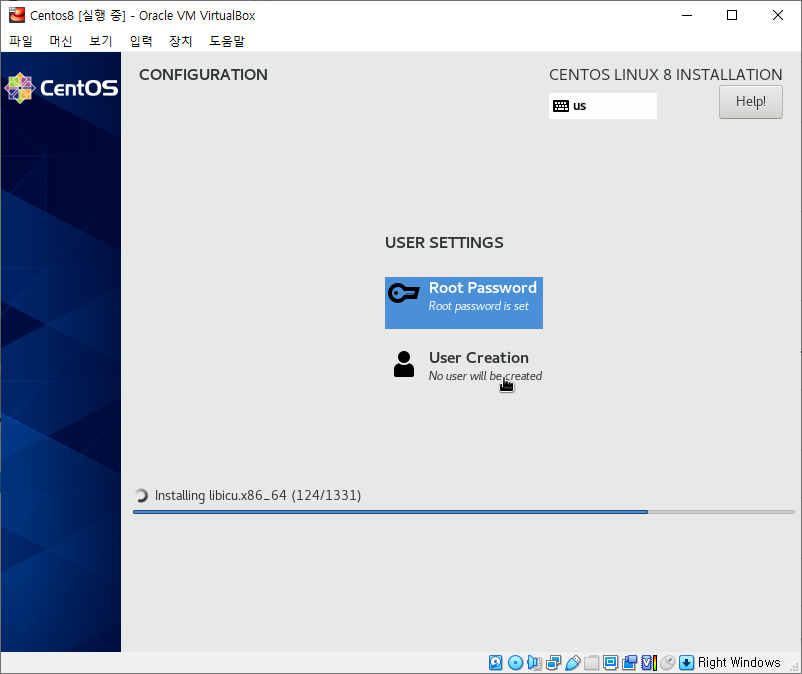Close the VirtualBox window
This screenshot has height=674, width=802.
pos(777,15)
